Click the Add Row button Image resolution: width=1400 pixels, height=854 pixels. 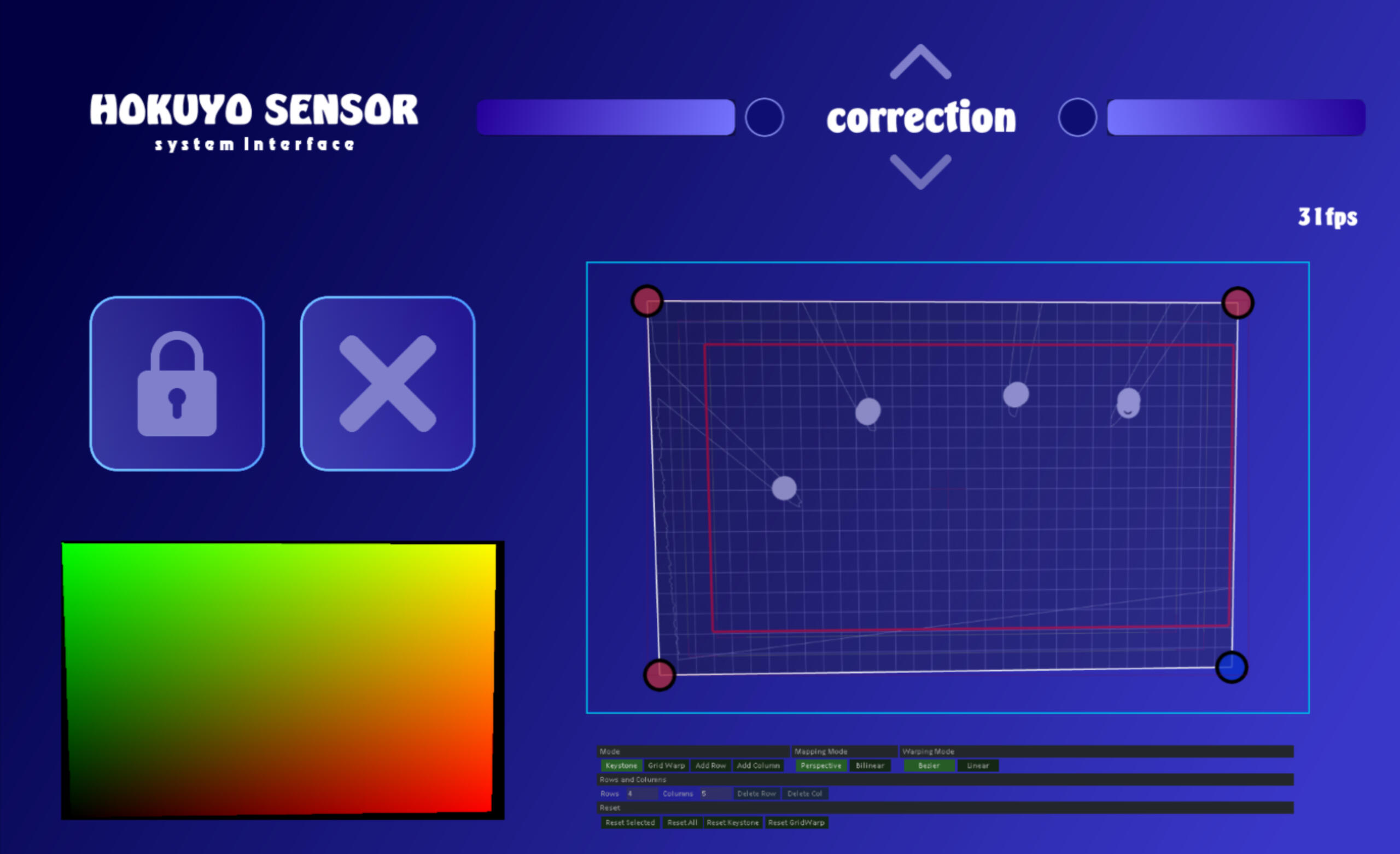[710, 765]
